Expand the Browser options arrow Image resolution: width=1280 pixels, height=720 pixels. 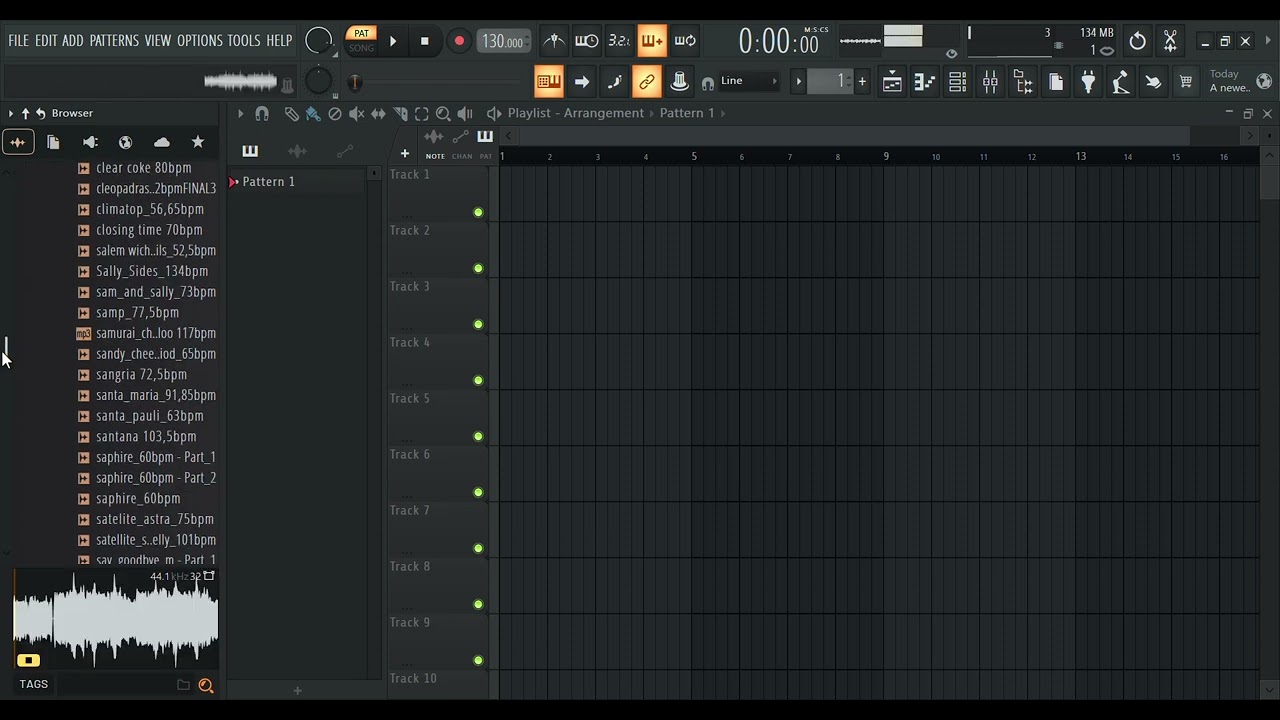coord(10,114)
